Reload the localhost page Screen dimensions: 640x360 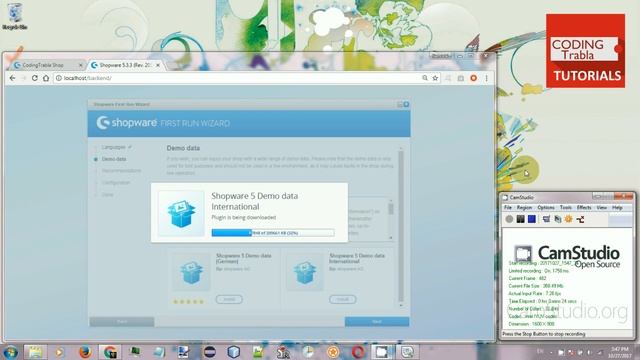point(35,78)
